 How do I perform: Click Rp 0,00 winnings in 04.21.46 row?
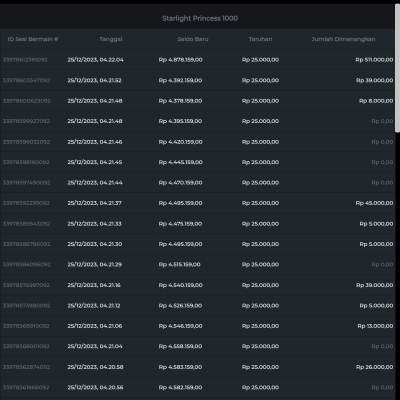click(382, 142)
